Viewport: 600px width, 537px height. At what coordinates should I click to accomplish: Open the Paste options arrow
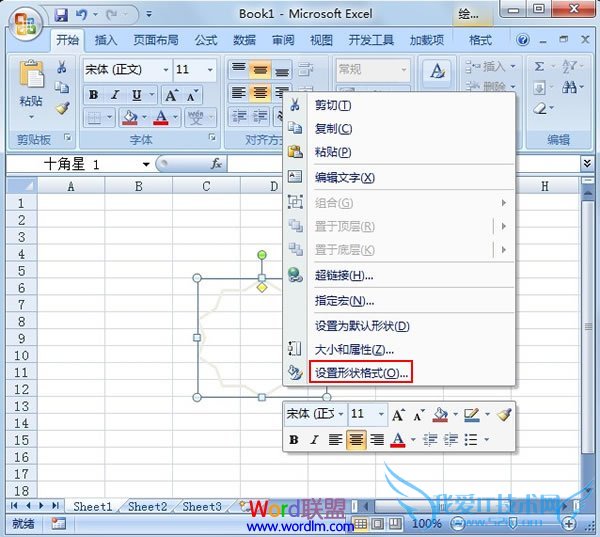(x=31, y=116)
